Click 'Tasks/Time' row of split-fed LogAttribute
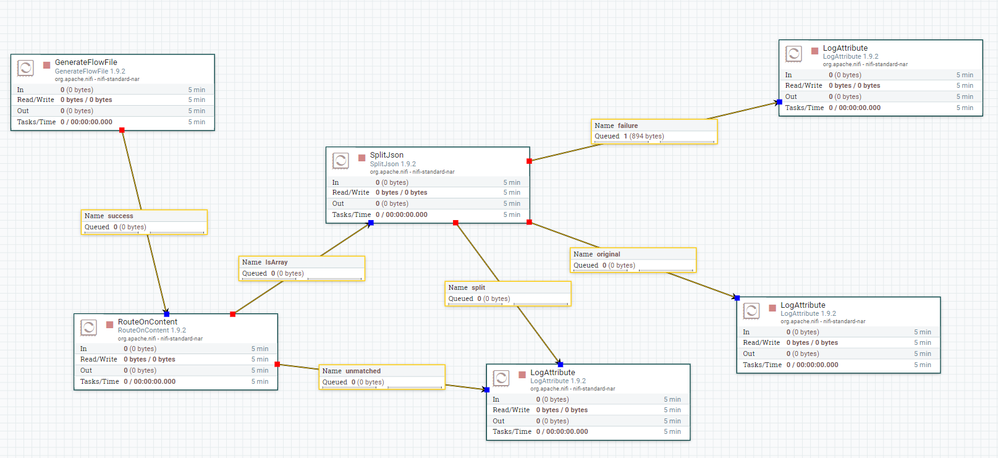The height and width of the screenshot is (458, 998). click(588, 432)
